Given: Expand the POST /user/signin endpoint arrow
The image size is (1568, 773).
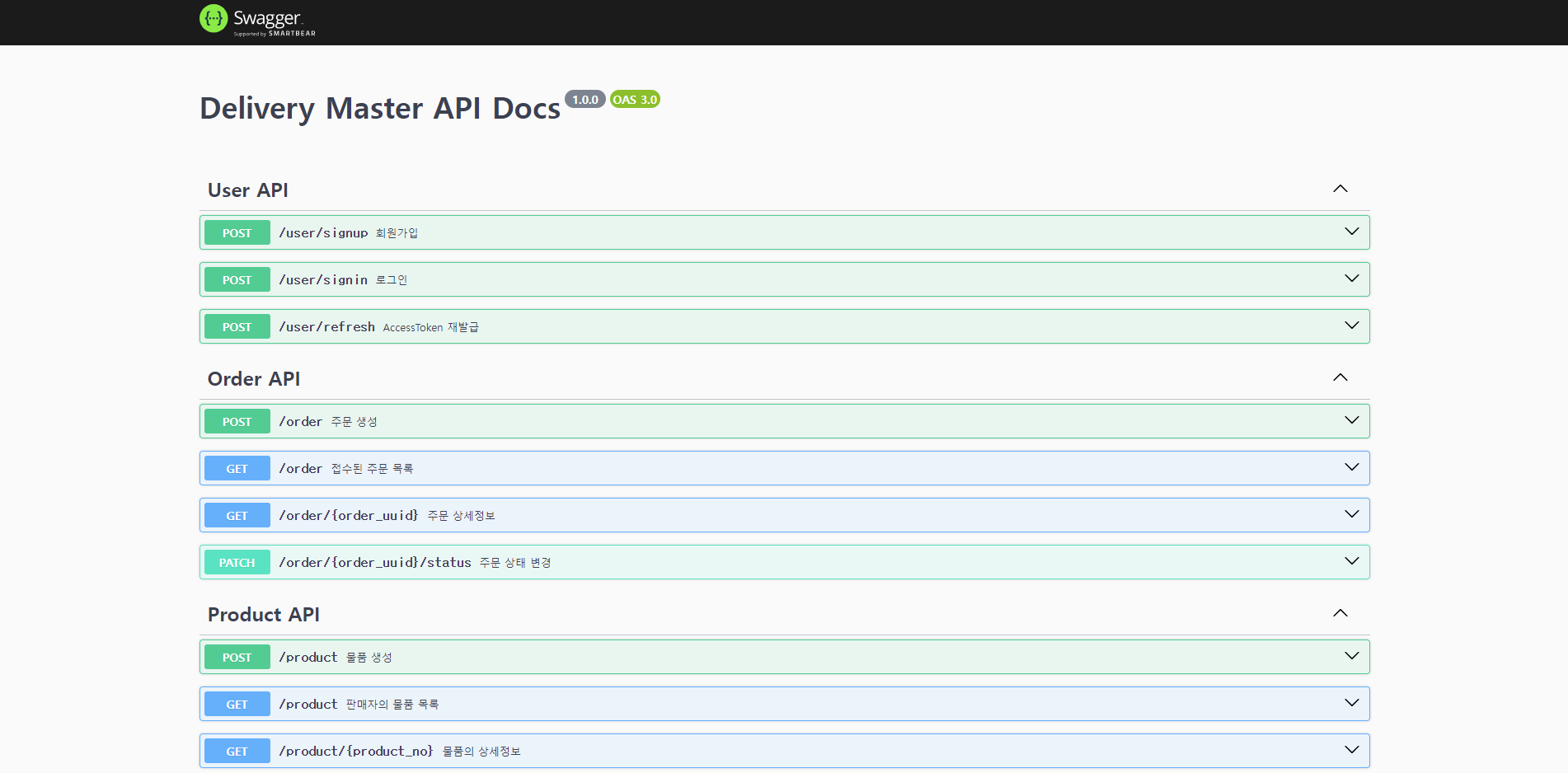Looking at the screenshot, I should (1351, 279).
